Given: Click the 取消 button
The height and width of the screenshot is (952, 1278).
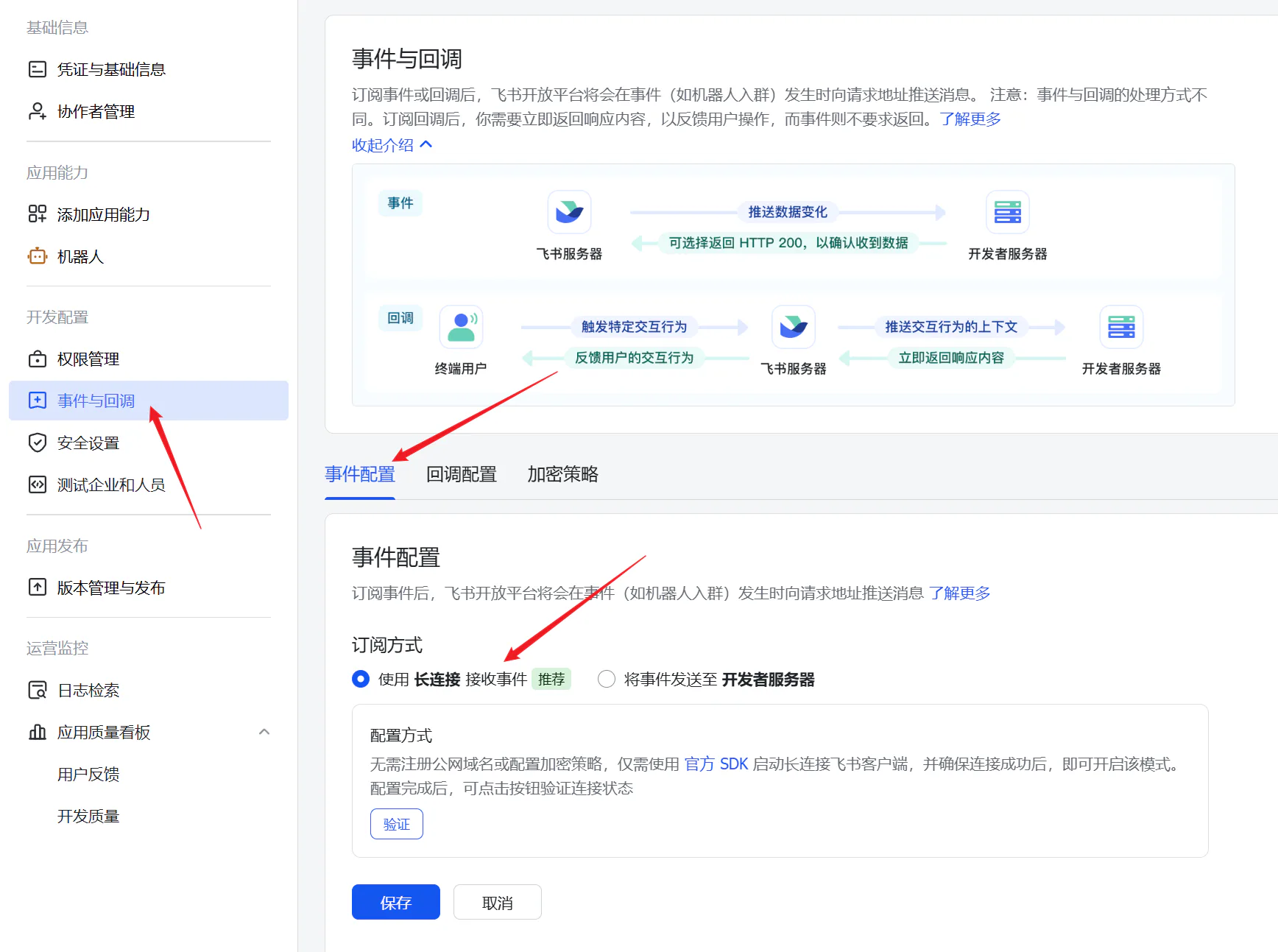Looking at the screenshot, I should (x=498, y=902).
